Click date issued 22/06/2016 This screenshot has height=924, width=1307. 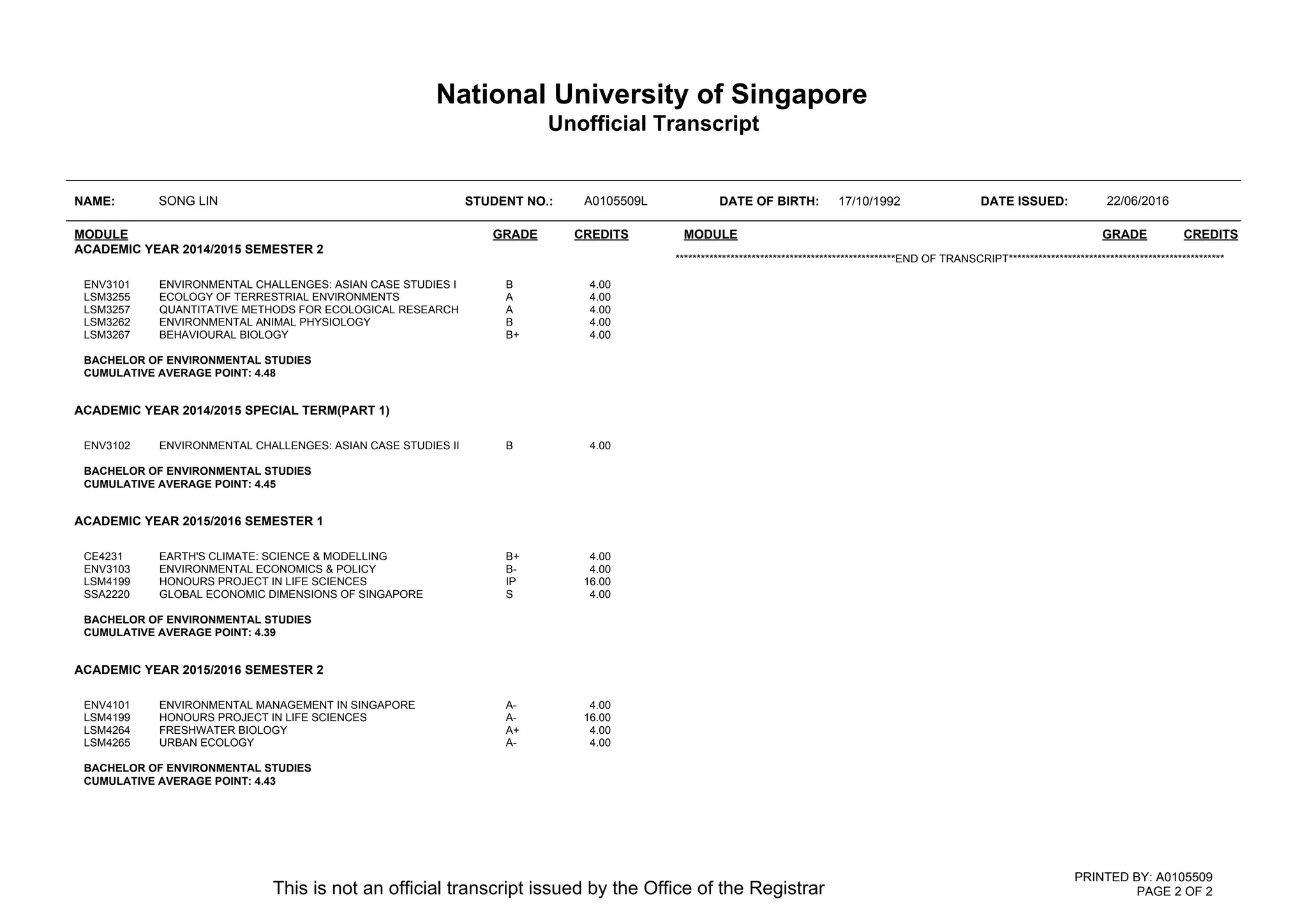1137,202
